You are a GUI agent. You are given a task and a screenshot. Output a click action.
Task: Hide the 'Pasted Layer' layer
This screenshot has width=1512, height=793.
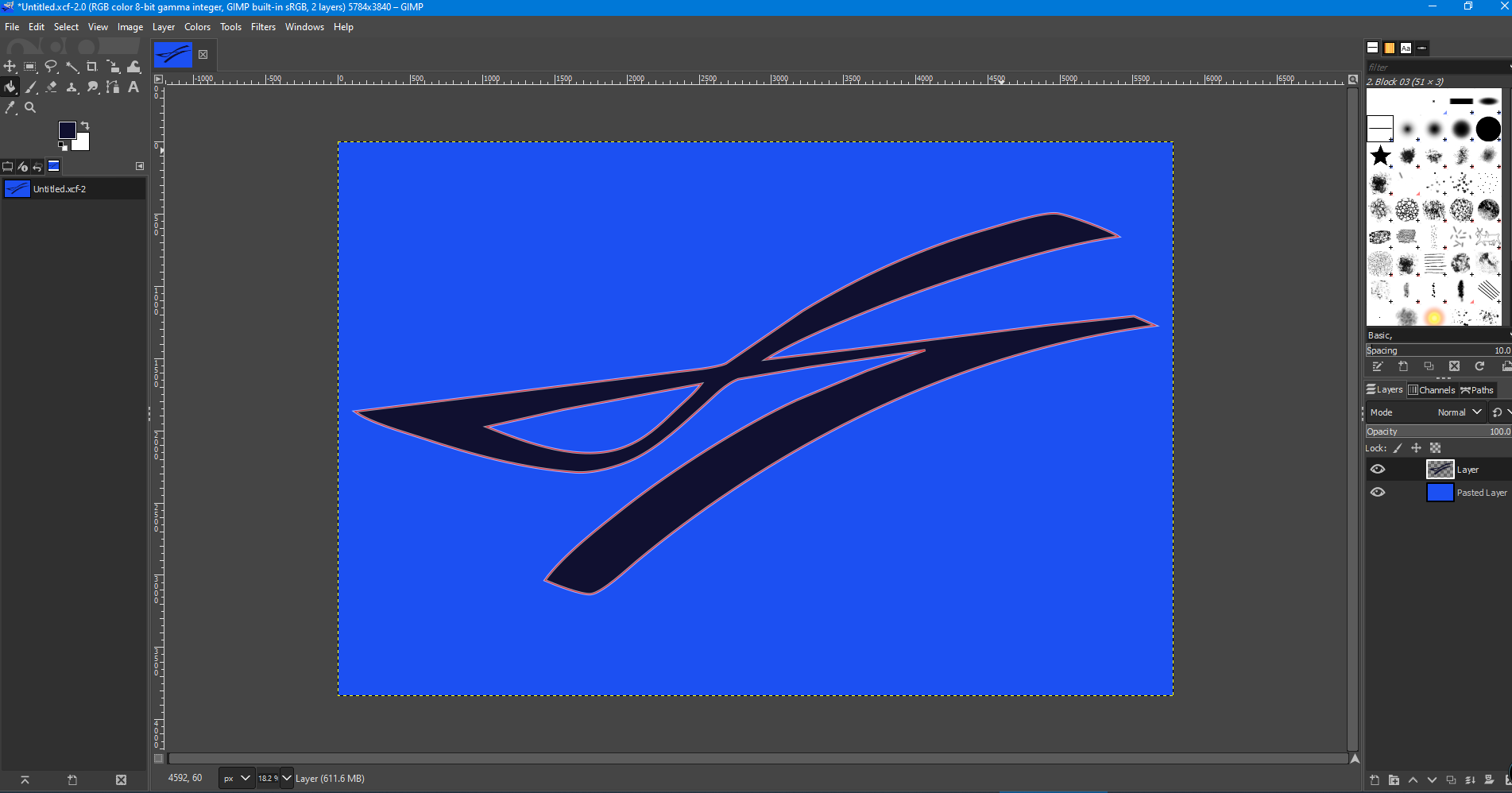pos(1378,493)
